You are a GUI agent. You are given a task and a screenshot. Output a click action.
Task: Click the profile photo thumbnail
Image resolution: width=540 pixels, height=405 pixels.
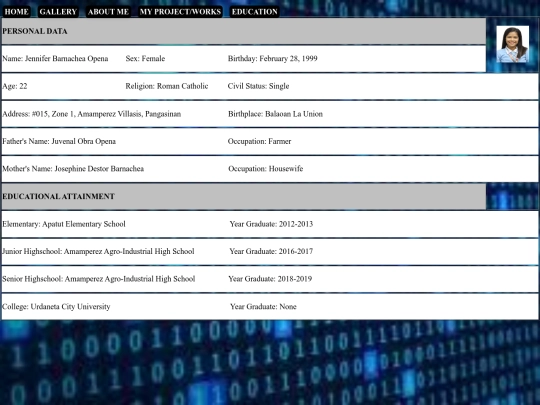pyautogui.click(x=512, y=44)
